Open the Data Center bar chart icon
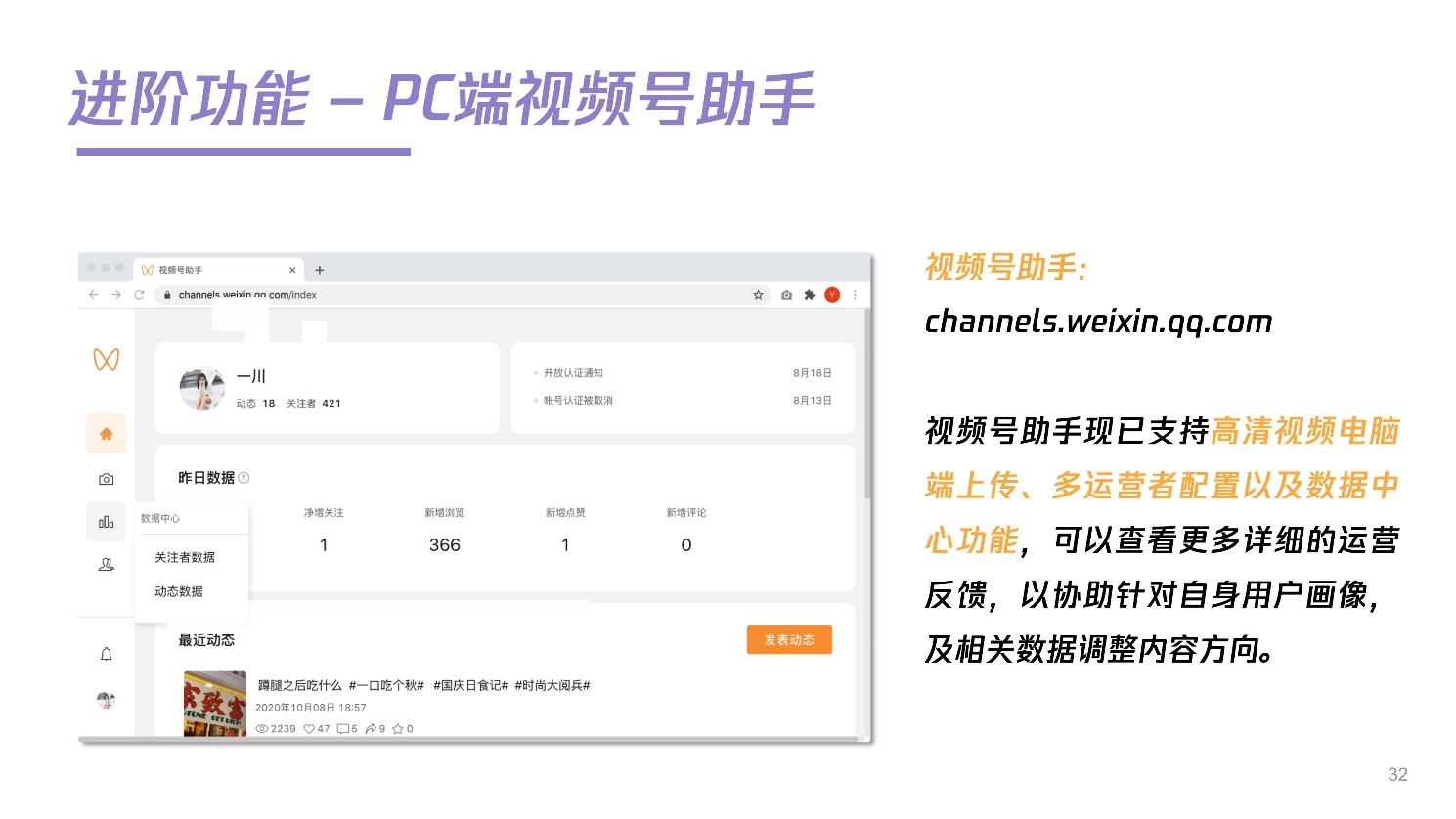The width and height of the screenshot is (1456, 819). [107, 521]
